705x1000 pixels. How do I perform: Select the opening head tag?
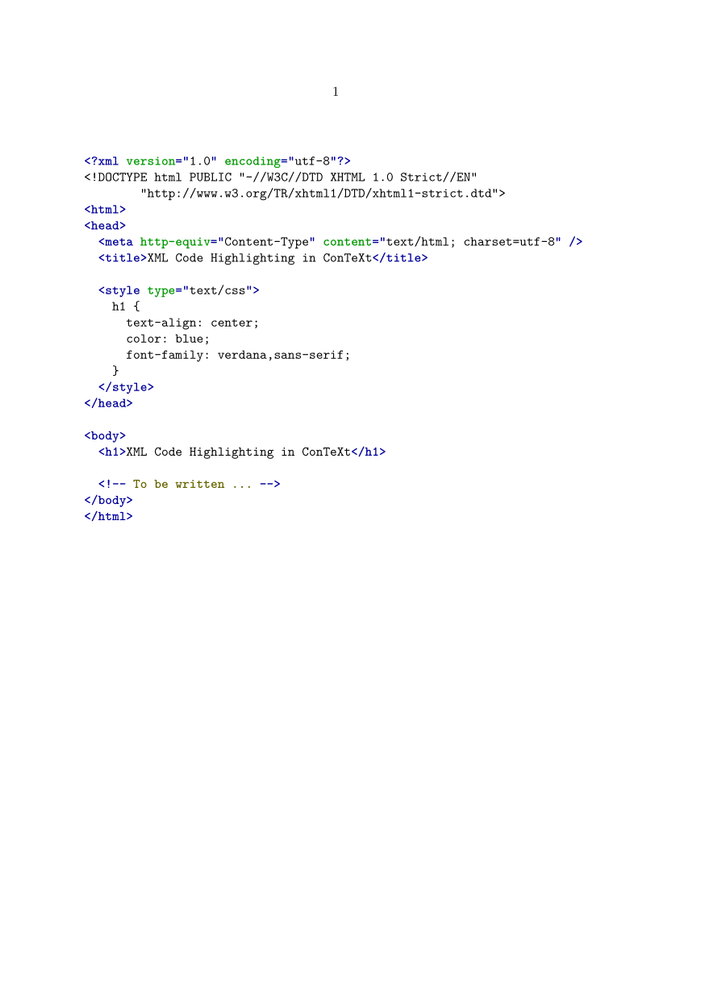[x=105, y=226]
